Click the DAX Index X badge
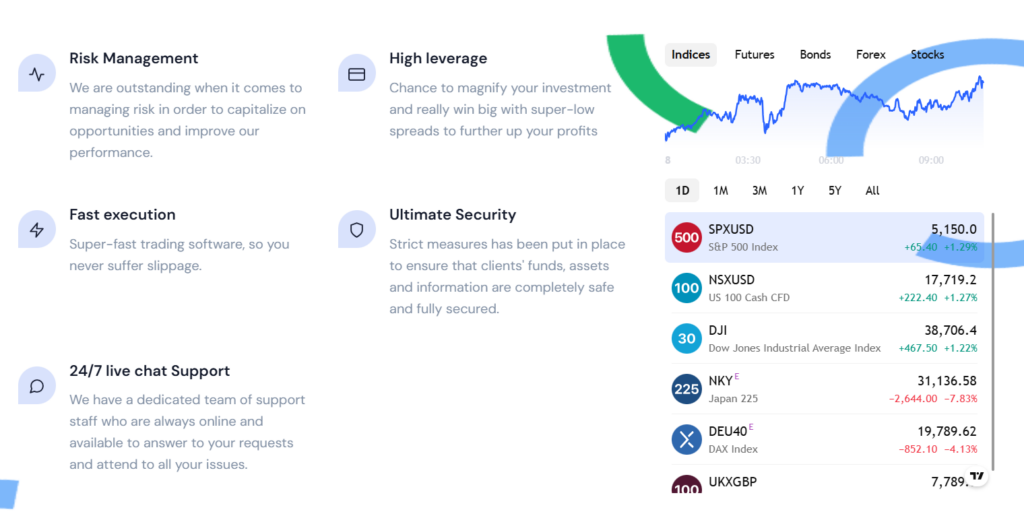 coord(687,439)
